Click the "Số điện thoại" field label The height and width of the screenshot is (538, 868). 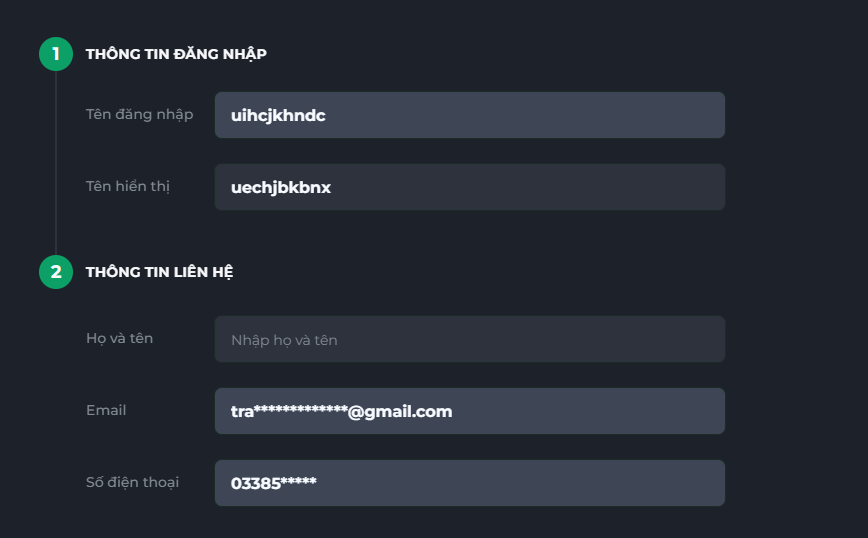point(133,482)
